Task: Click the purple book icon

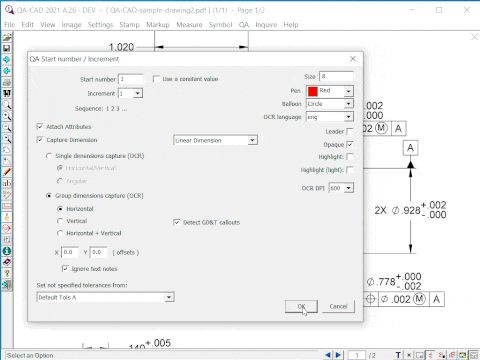Action: pos(7,262)
